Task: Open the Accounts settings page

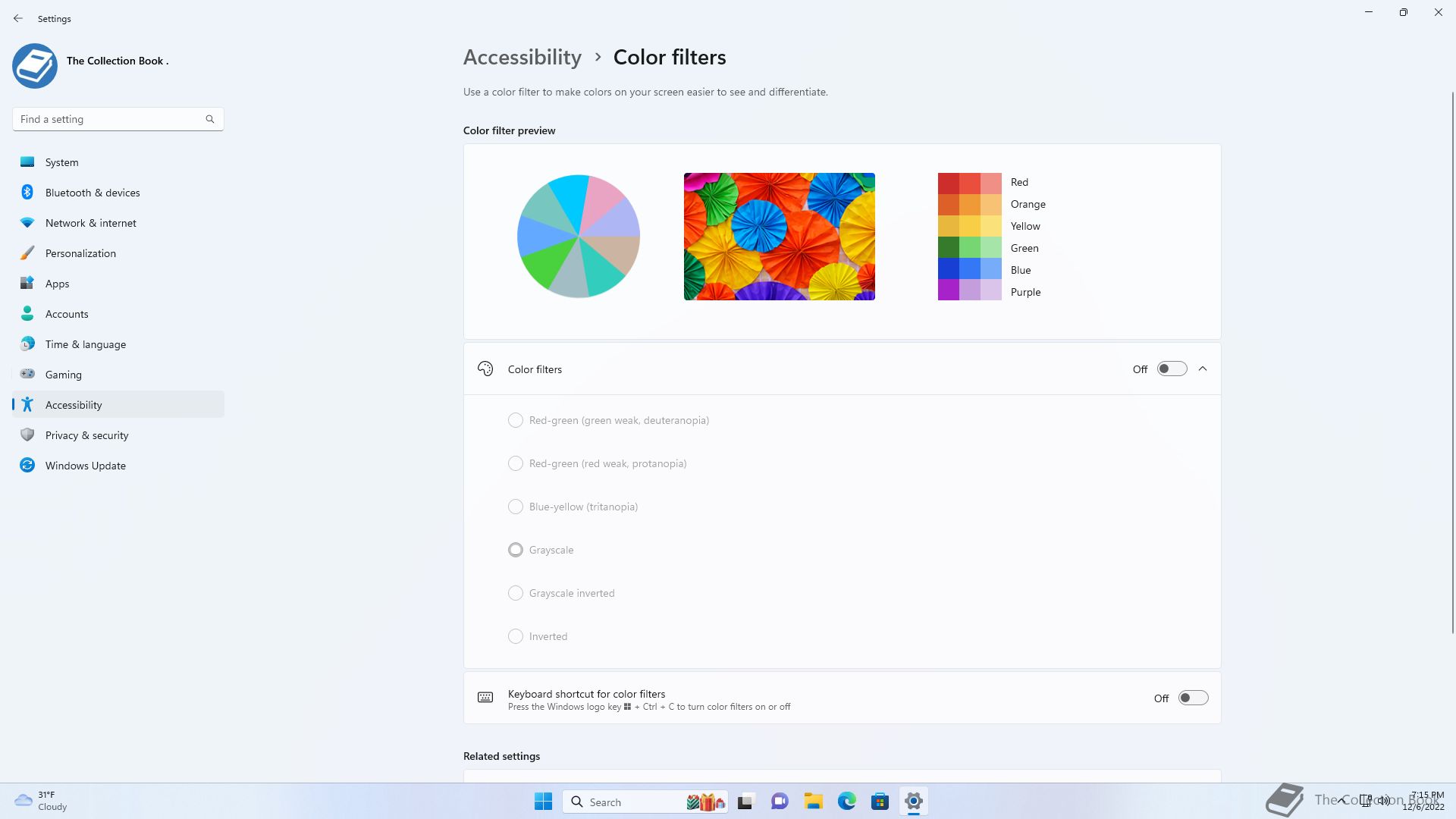Action: click(x=67, y=314)
